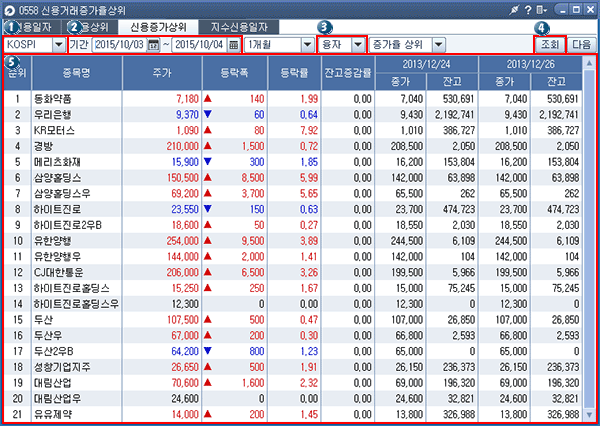Viewport: 600px width, 426px height.
Task: Select the 유한양행 row
Action: coord(293,241)
